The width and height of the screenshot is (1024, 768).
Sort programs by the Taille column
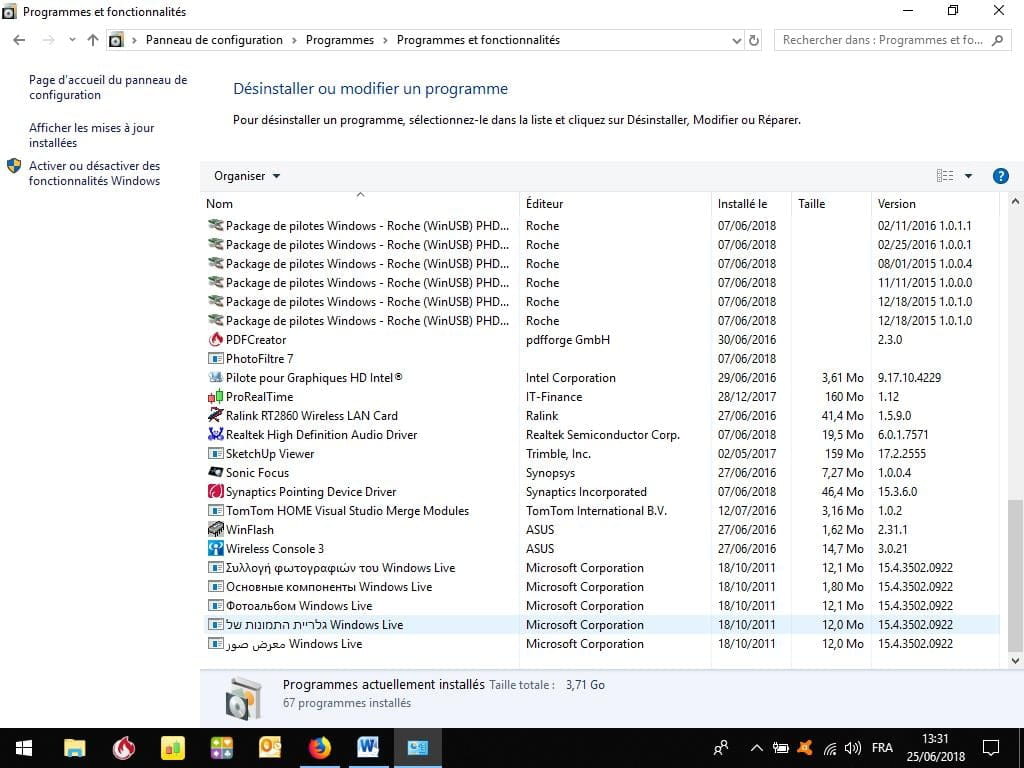[x=831, y=204]
